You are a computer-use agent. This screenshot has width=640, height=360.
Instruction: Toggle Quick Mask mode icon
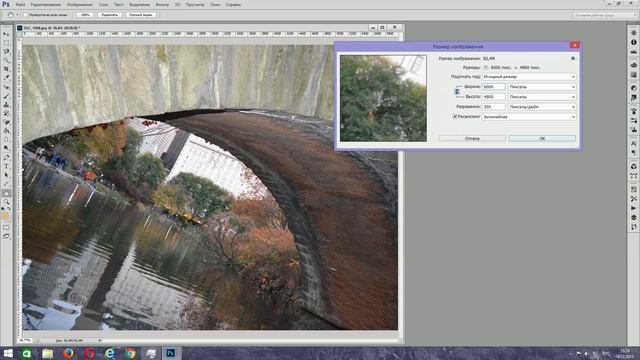(6, 227)
